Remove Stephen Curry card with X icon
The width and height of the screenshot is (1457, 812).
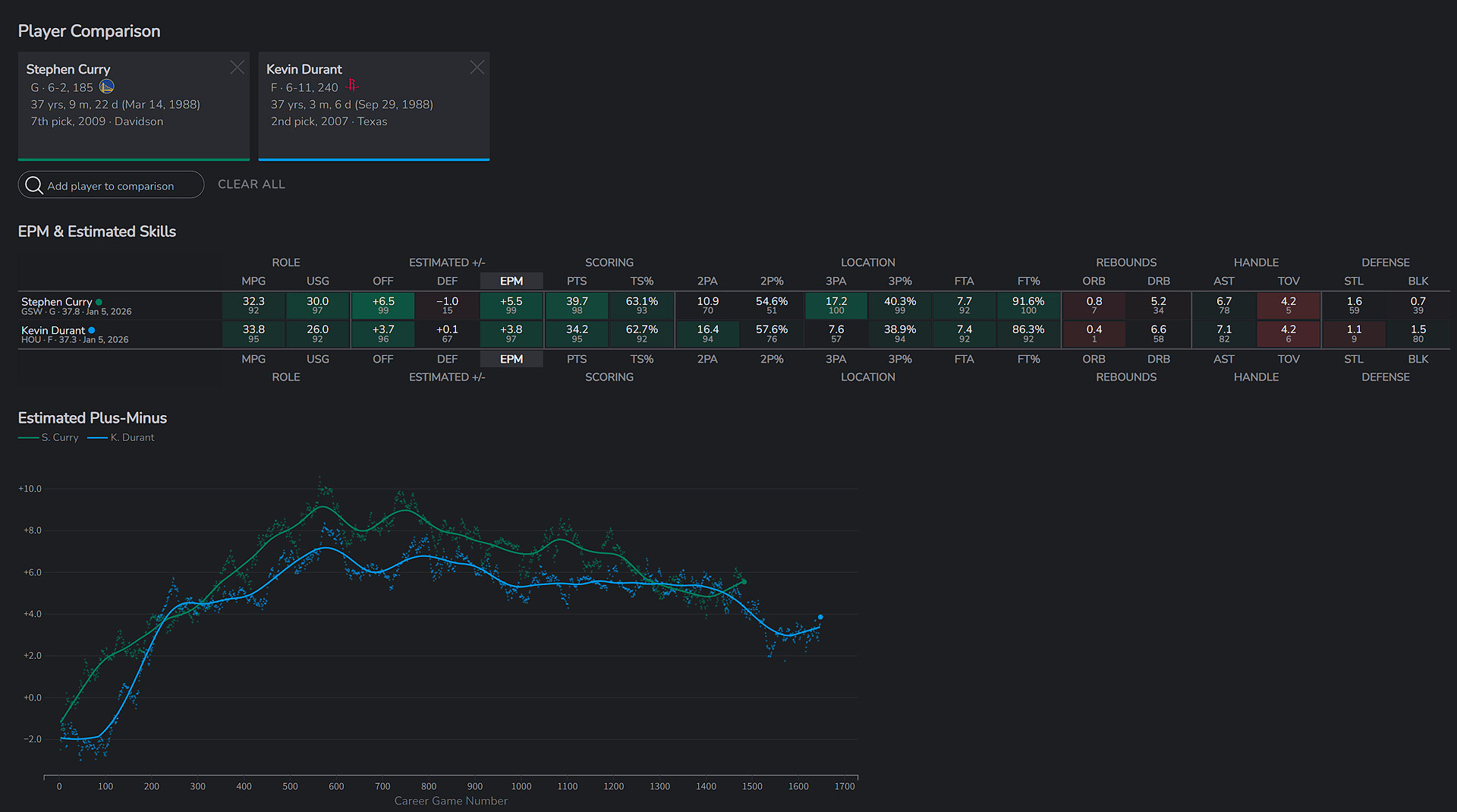(x=238, y=68)
